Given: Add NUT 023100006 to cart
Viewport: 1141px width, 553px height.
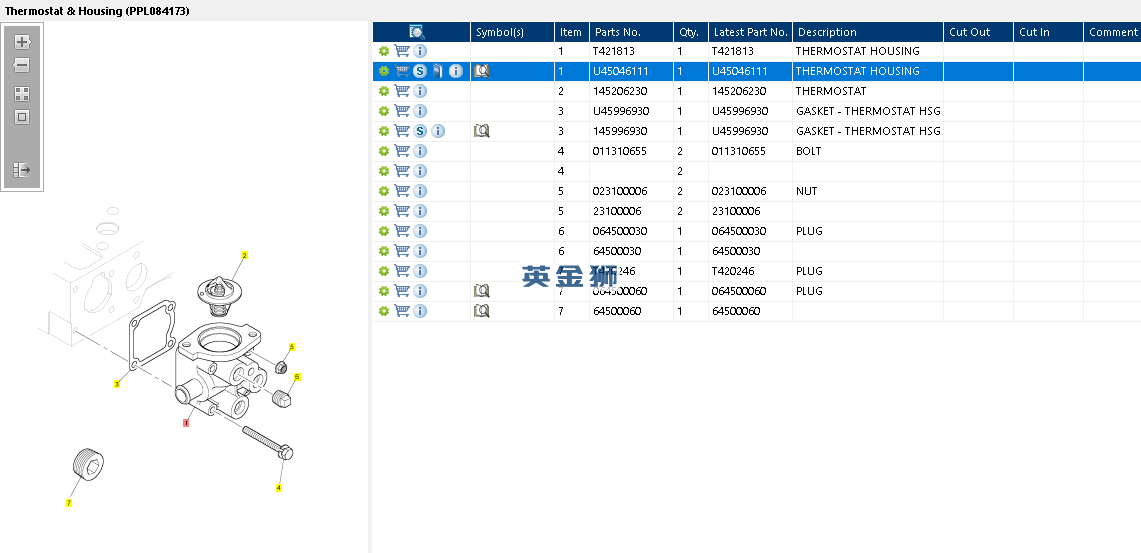Looking at the screenshot, I should click(x=402, y=191).
